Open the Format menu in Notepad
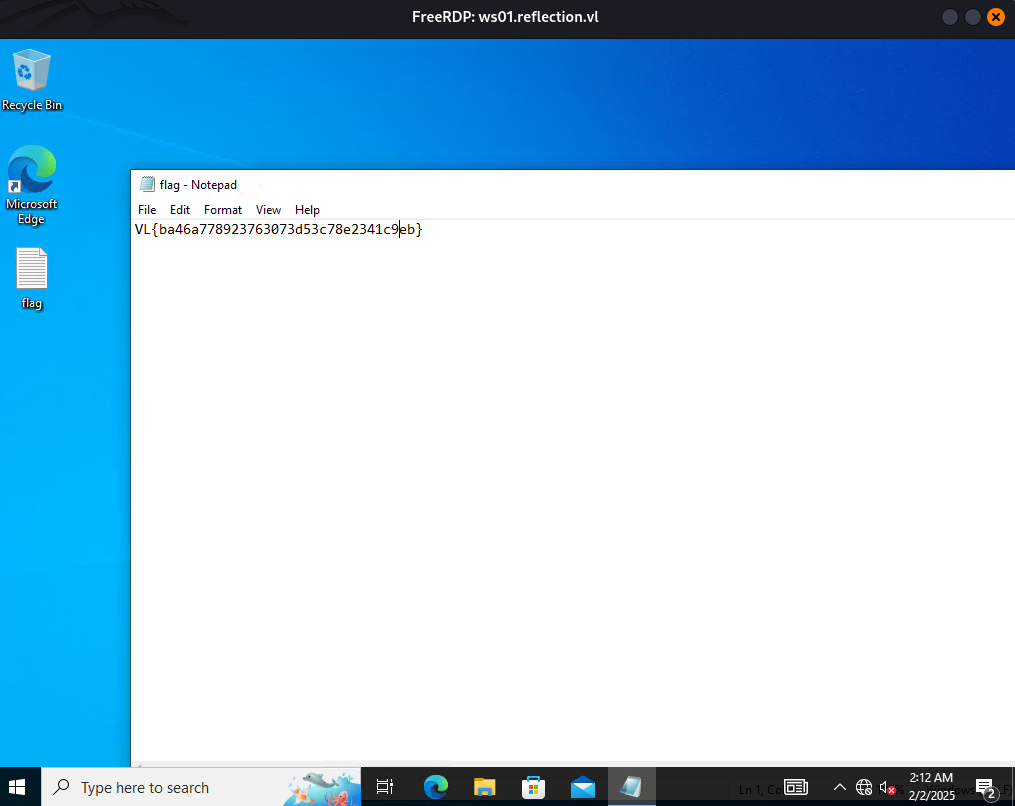Viewport: 1015px width, 806px height. coord(223,210)
